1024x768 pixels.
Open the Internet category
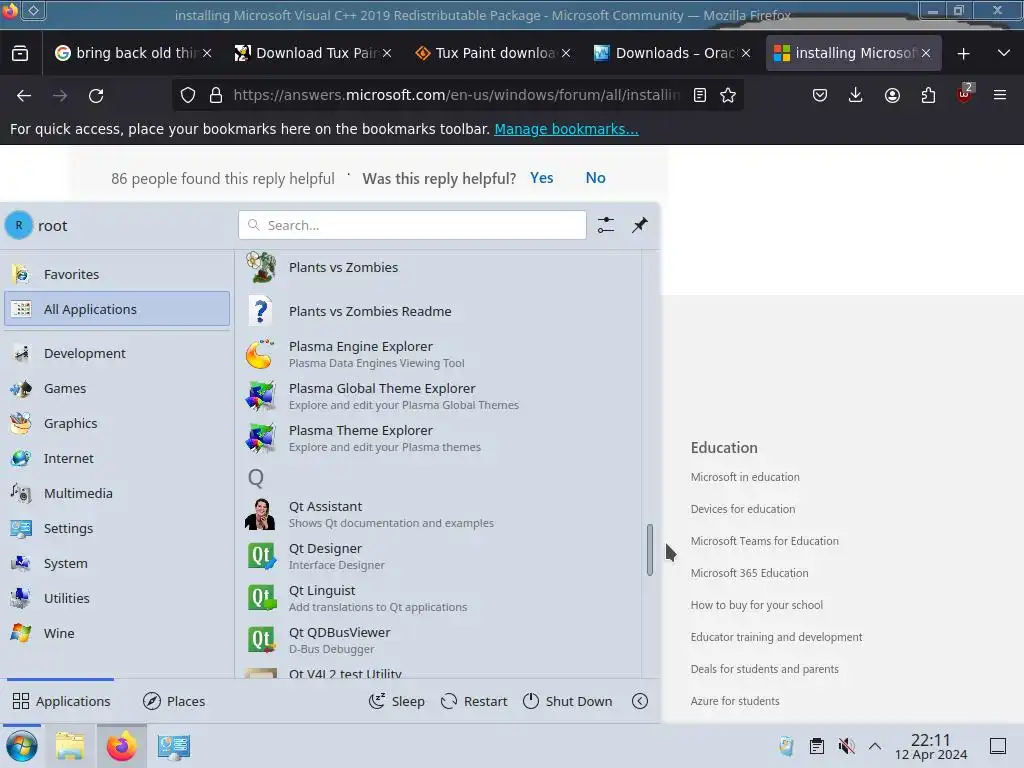pyautogui.click(x=117, y=458)
